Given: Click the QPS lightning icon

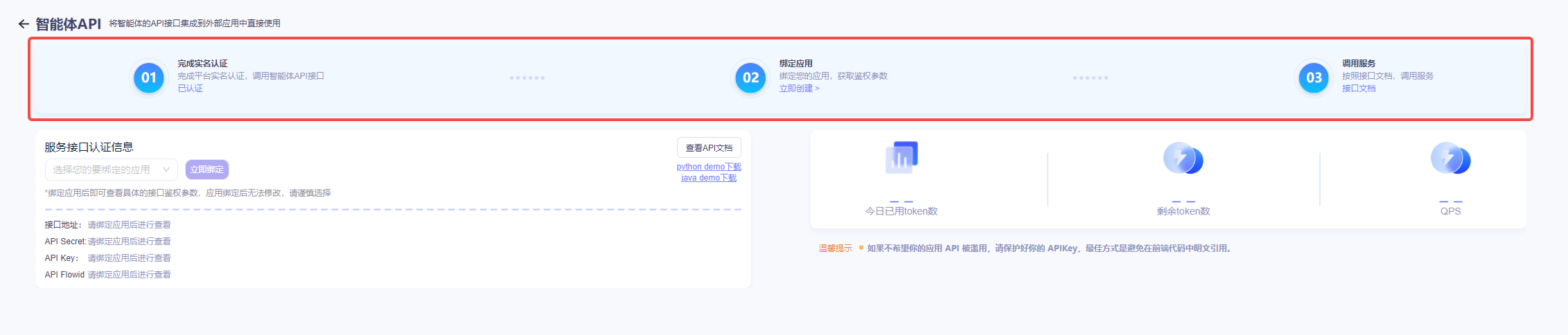Looking at the screenshot, I should tap(1450, 159).
